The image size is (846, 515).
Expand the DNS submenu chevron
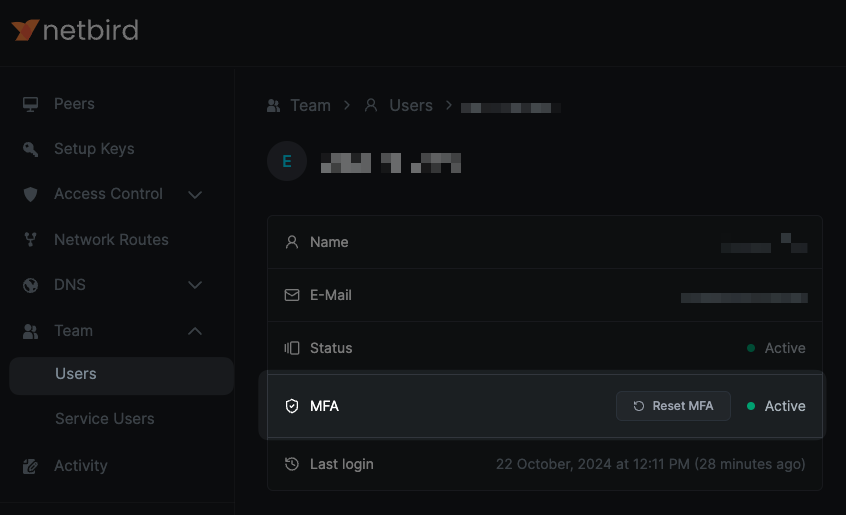tap(195, 285)
